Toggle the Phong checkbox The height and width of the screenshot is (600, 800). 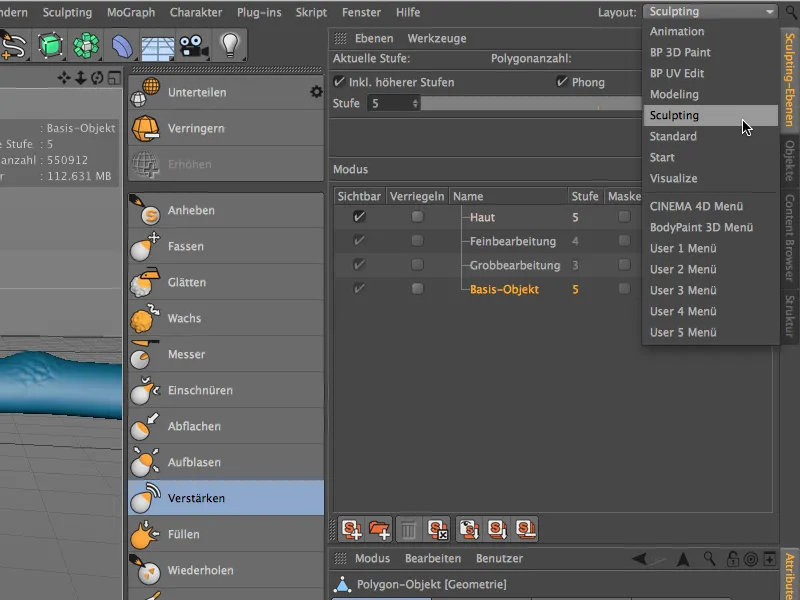pos(562,82)
